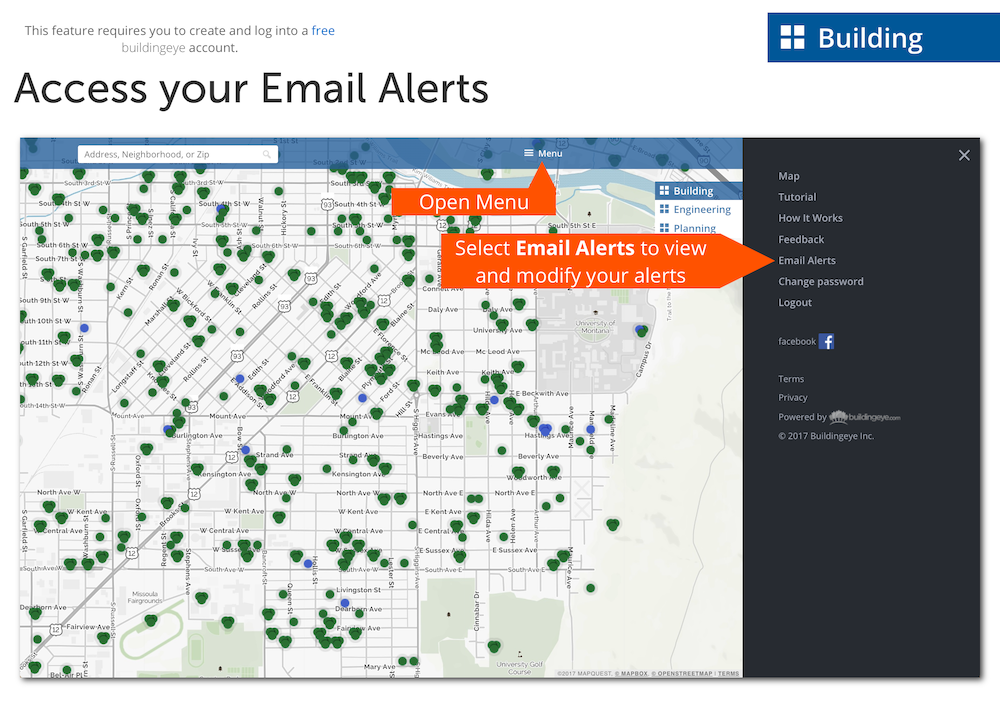Click the "University of Montana" map label
Viewport: 1000px width, 715px height.
pos(596,327)
